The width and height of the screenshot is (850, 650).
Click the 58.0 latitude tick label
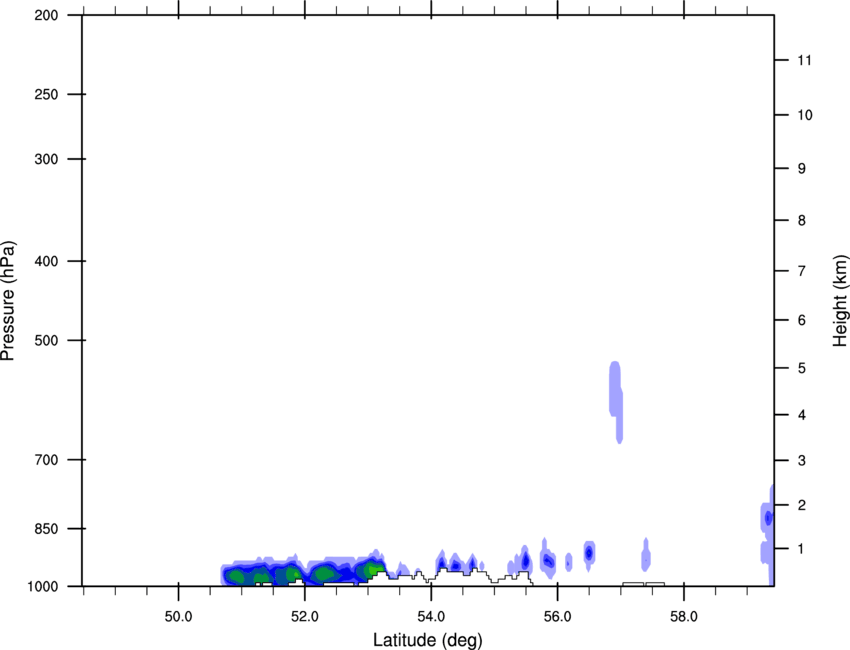[x=684, y=616]
